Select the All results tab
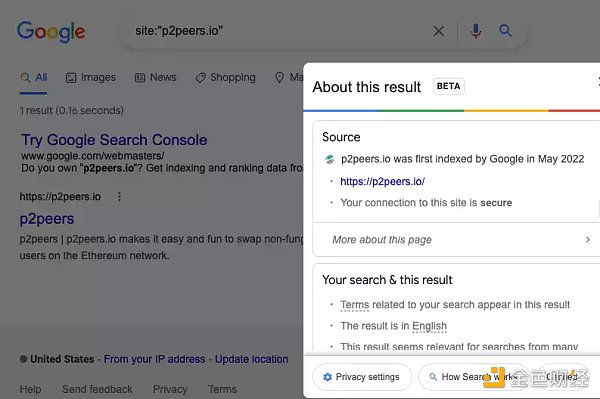 [x=34, y=78]
